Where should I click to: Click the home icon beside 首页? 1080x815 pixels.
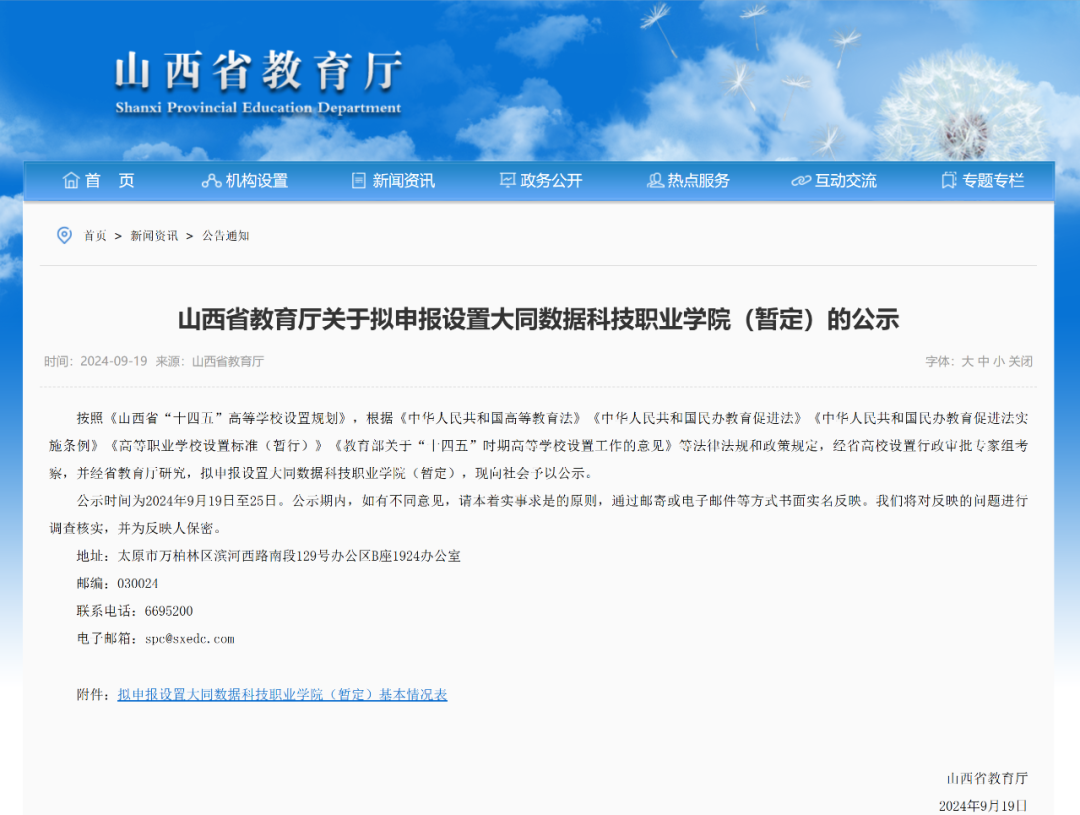tap(71, 181)
